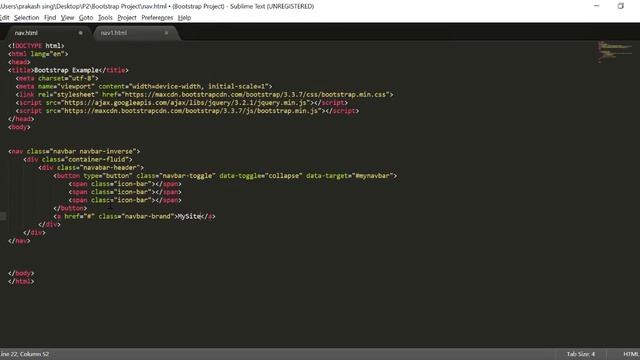
Task: Restore down the Sublime Text window
Action: point(621,6)
